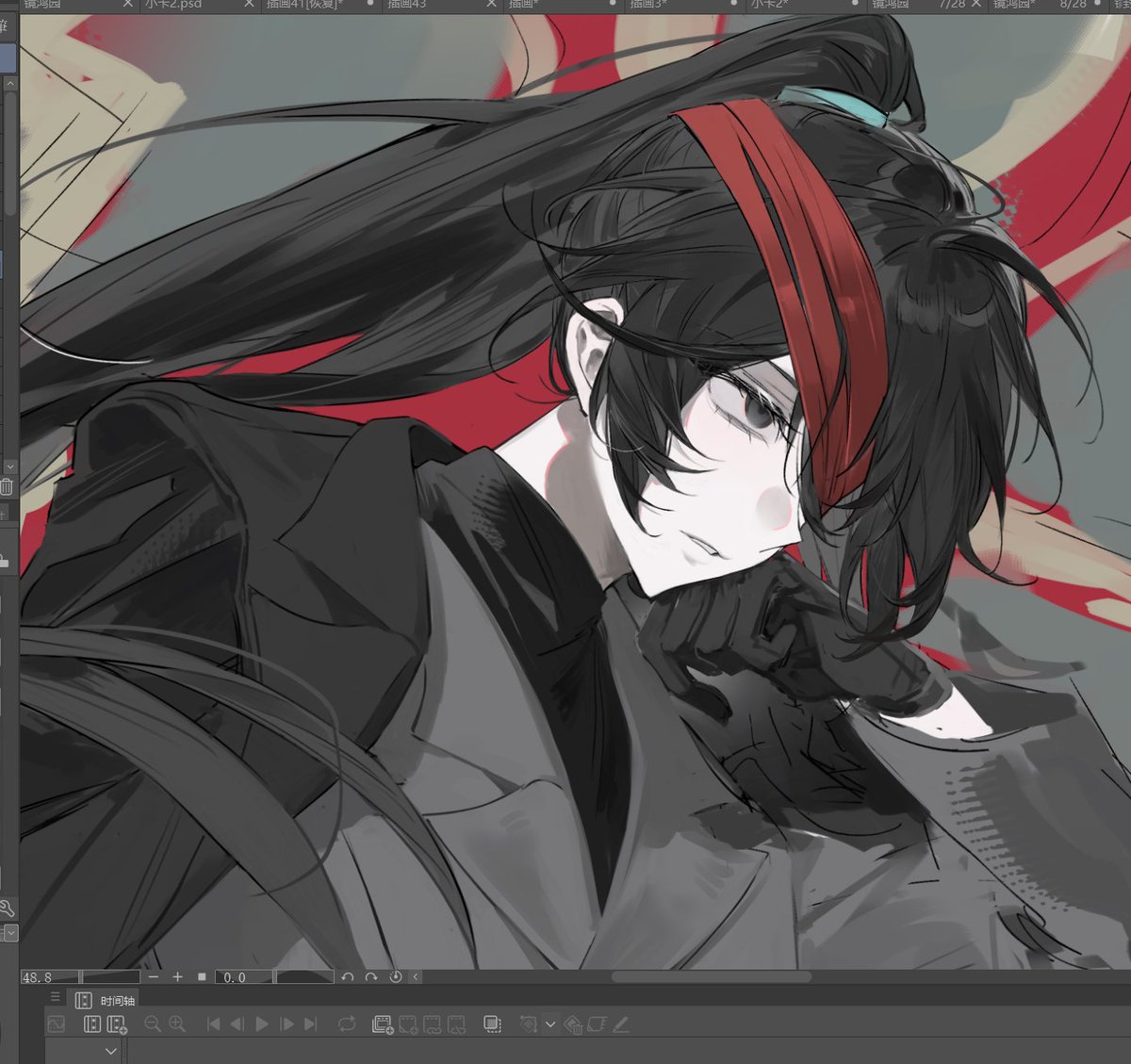This screenshot has width=1131, height=1064.
Task: Click the timeline icon with plus badge
Action: click(117, 1023)
